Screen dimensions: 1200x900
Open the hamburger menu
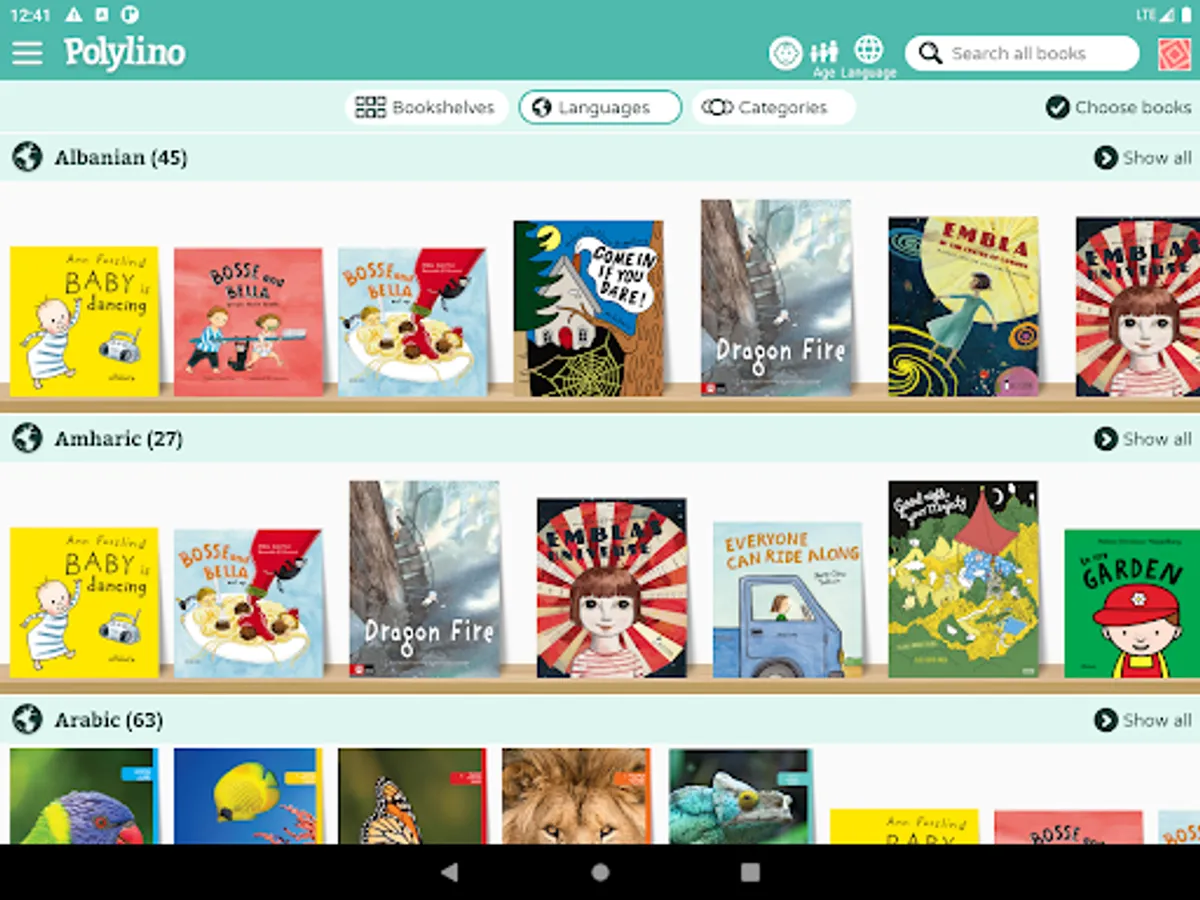point(27,53)
